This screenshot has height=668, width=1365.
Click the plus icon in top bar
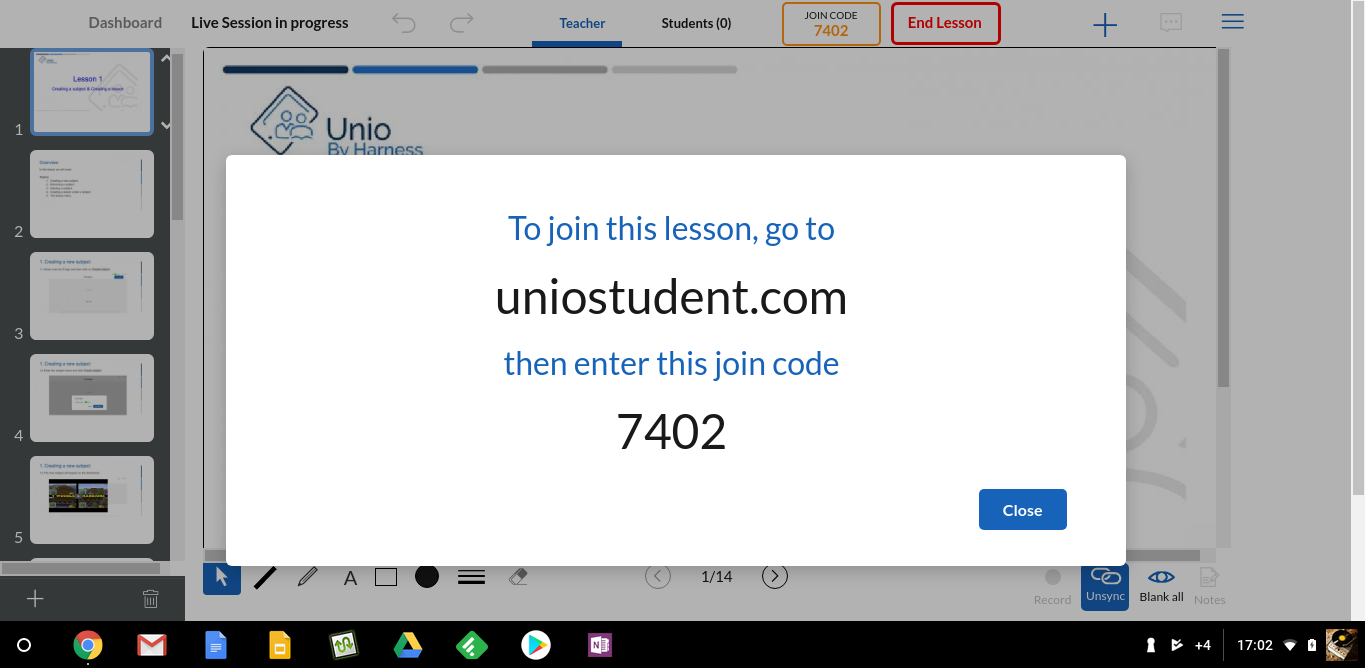pos(1105,25)
